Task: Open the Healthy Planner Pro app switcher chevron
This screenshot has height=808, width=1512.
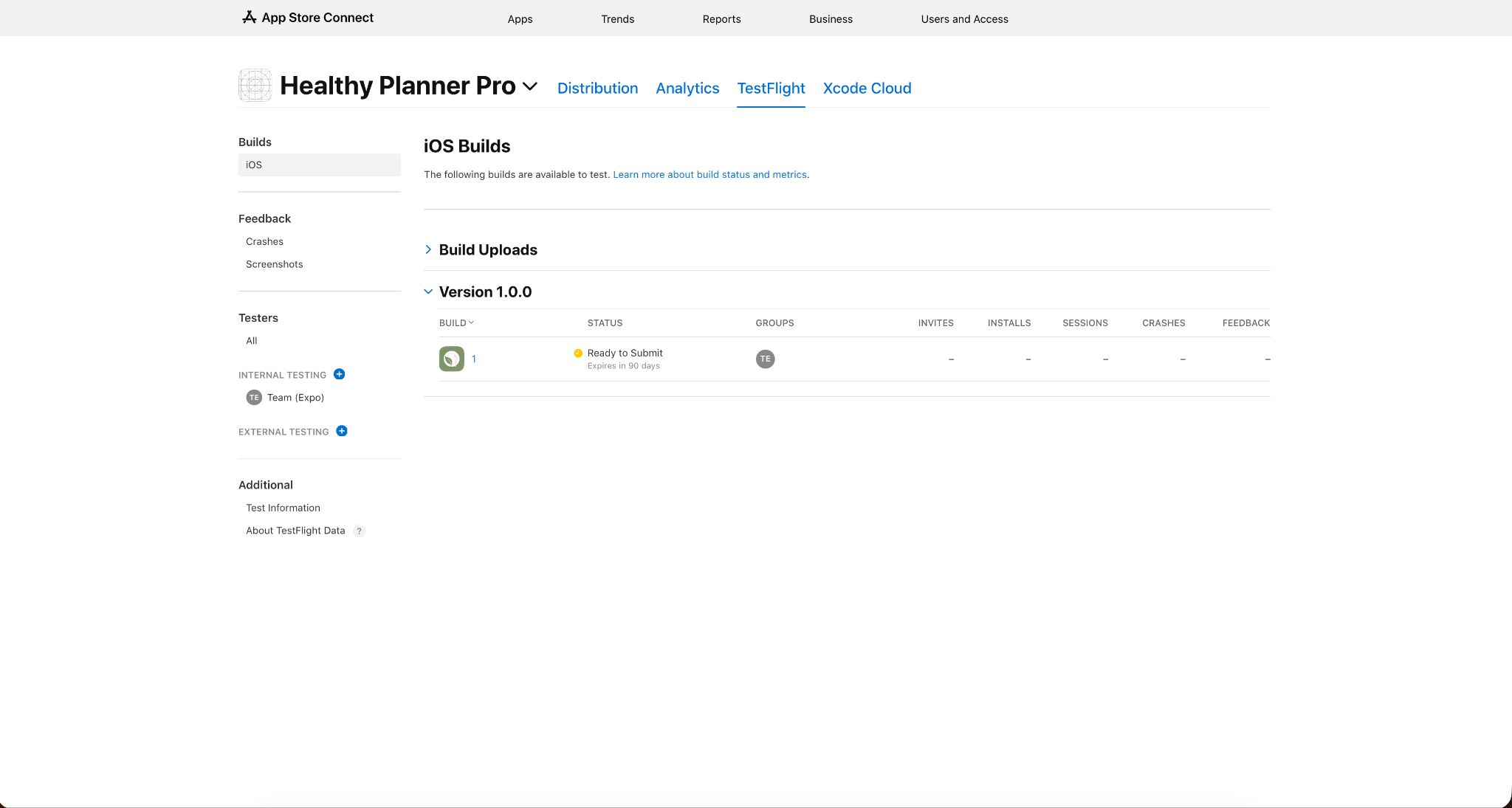Action: (x=530, y=86)
